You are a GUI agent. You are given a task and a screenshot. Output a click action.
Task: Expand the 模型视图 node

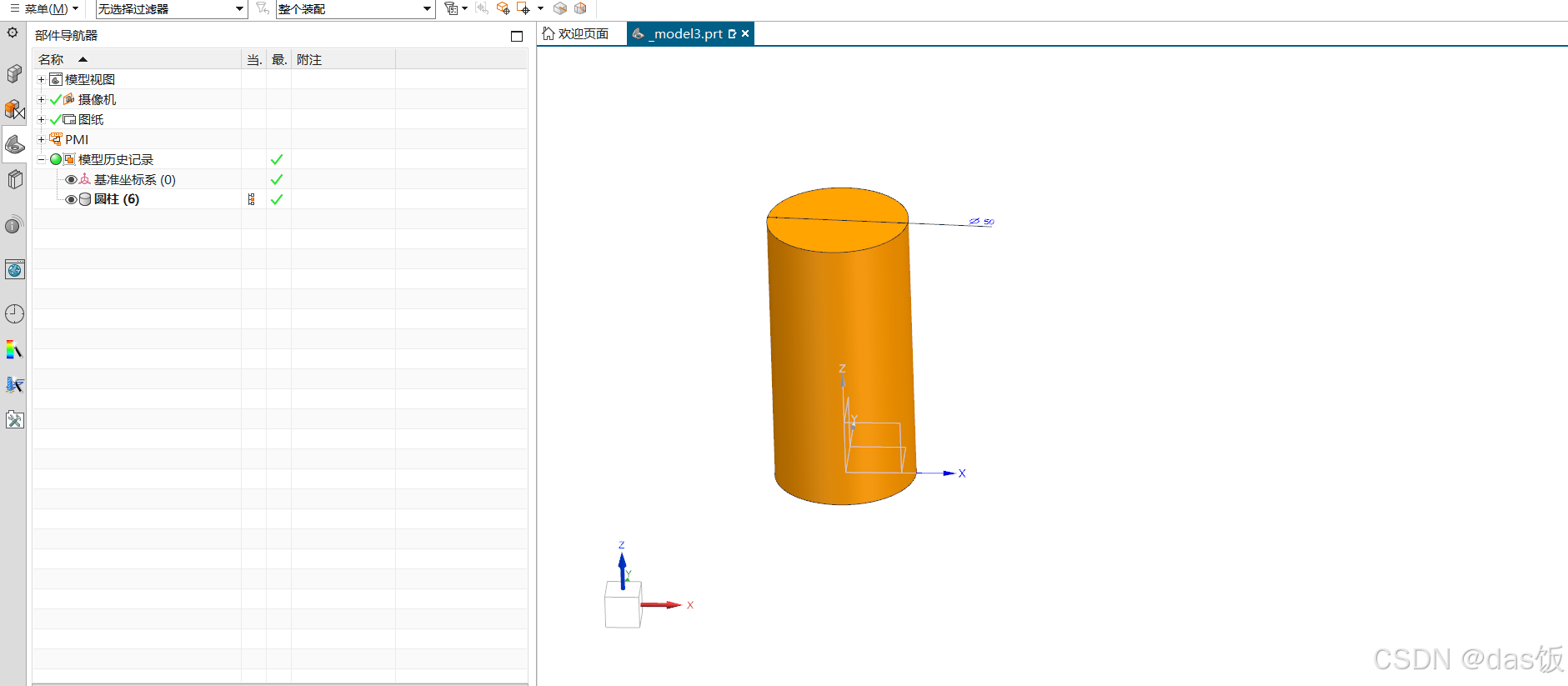point(41,79)
